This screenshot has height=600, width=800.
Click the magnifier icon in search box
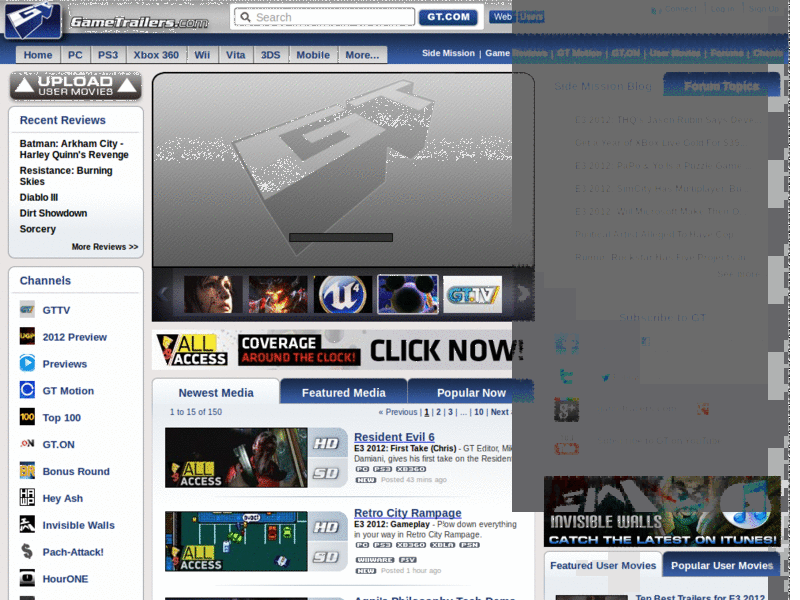(245, 17)
